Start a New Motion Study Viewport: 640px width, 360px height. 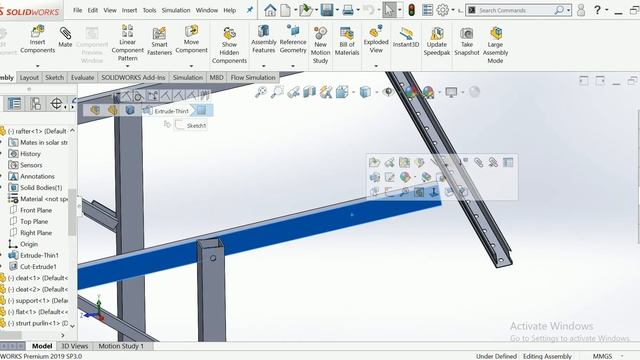click(x=320, y=45)
